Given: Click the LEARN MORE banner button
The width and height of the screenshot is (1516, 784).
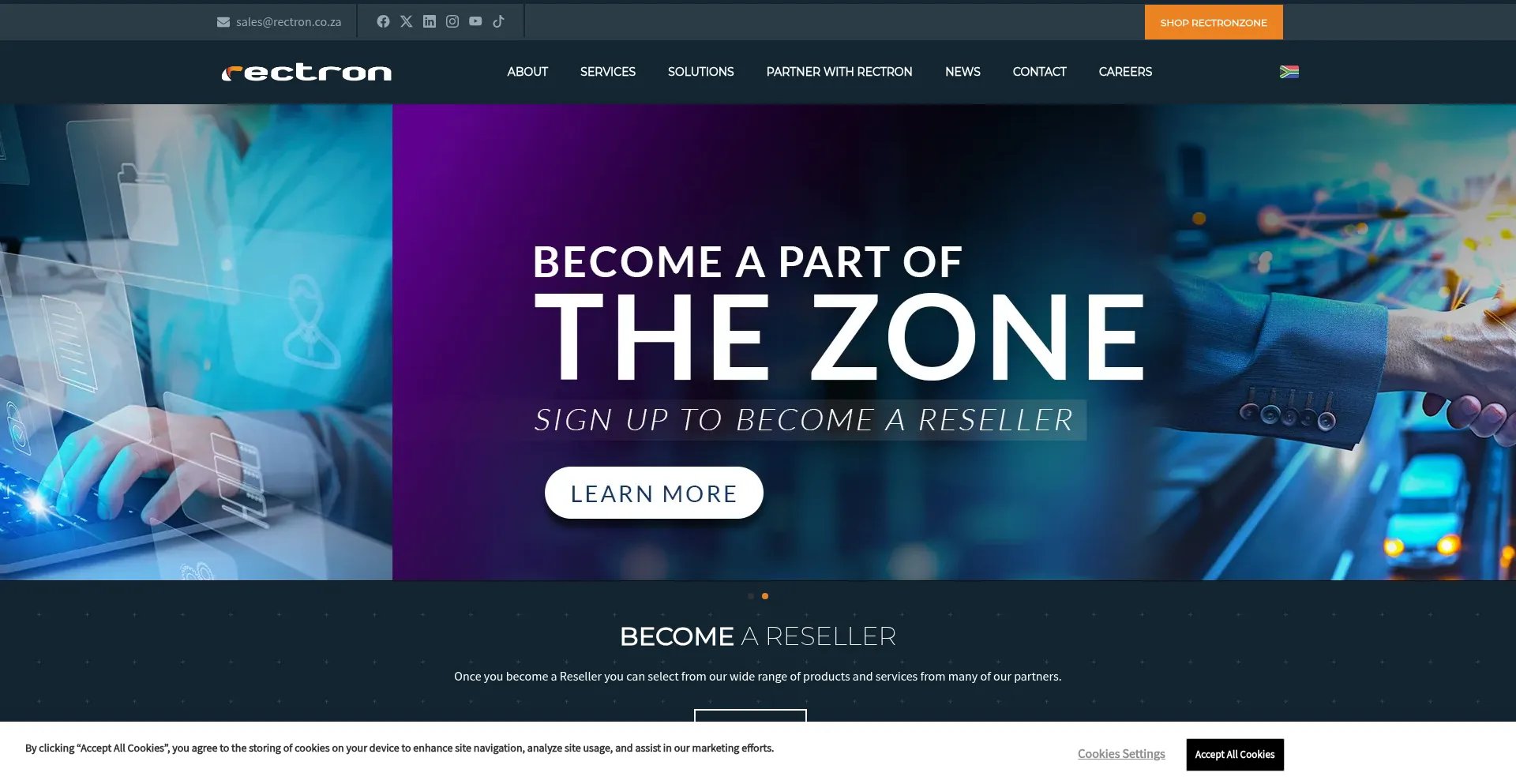Looking at the screenshot, I should (x=654, y=493).
